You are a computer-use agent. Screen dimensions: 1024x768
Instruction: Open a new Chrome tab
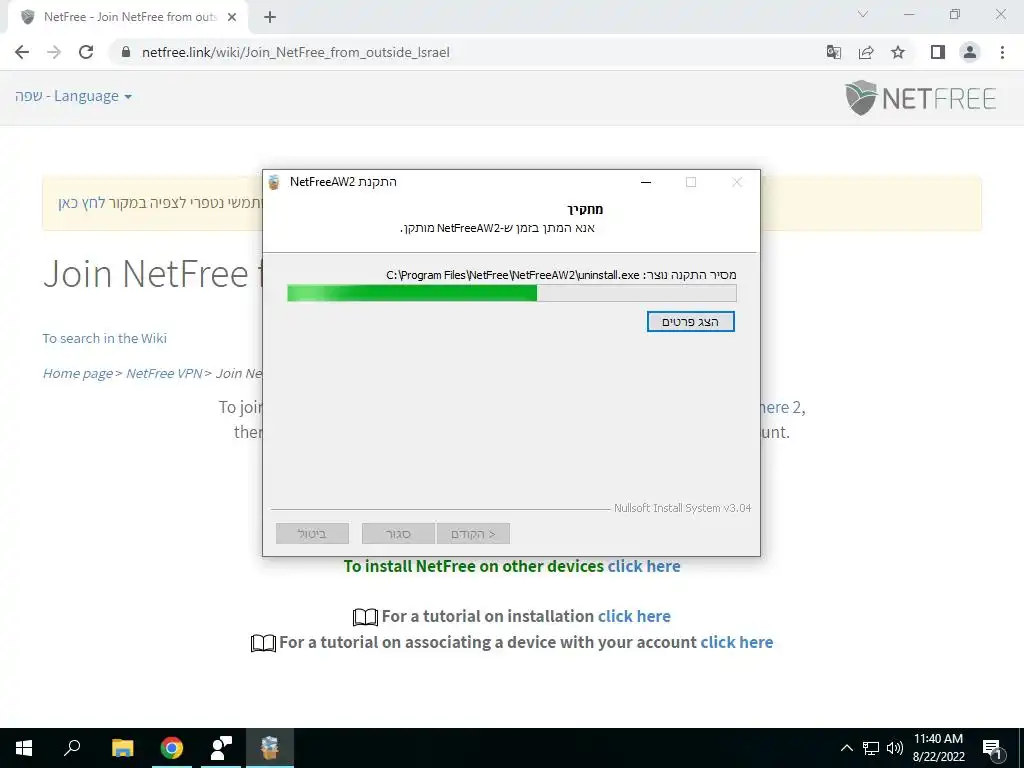(270, 17)
